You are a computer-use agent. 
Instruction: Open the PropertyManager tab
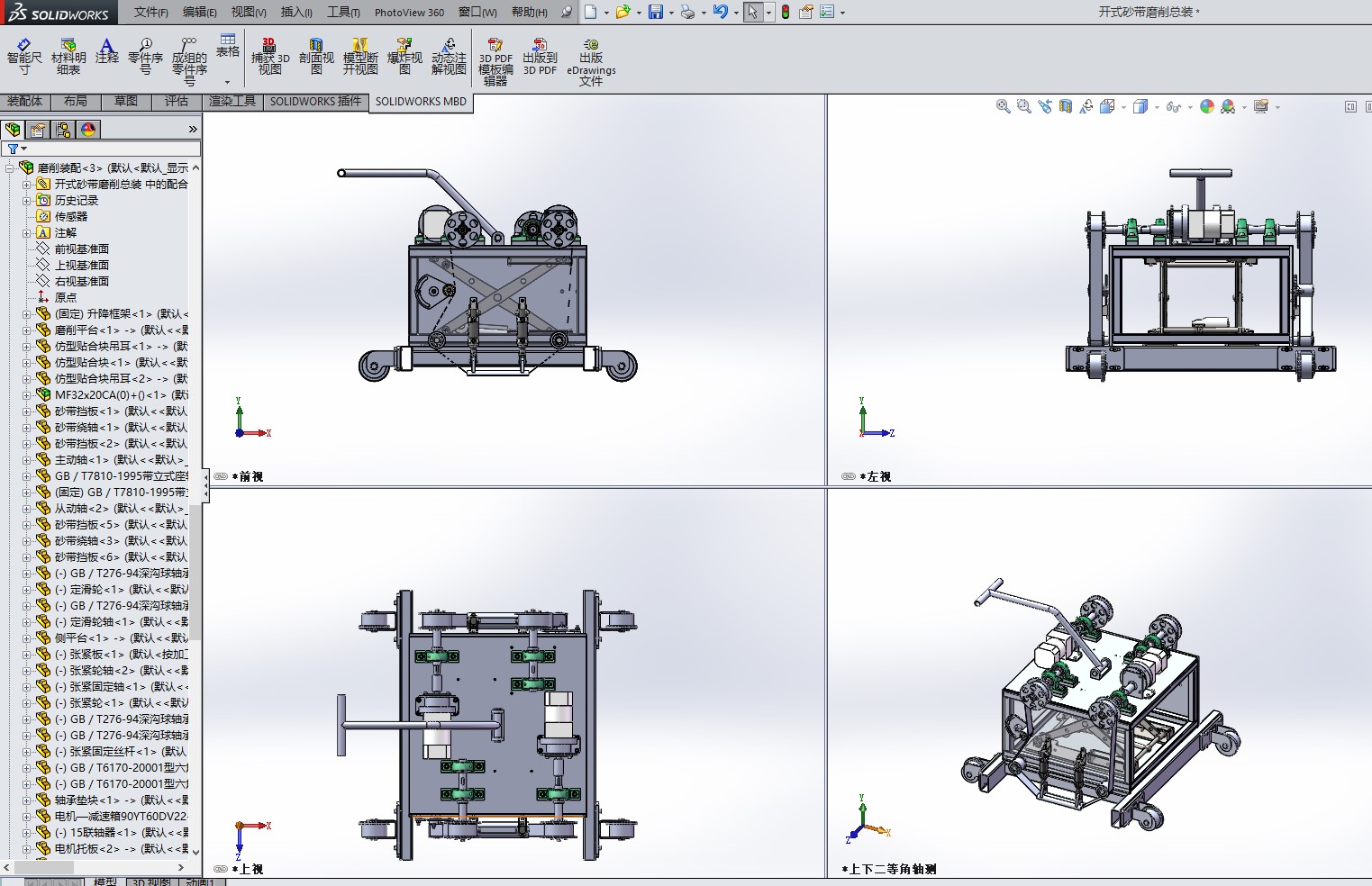[38, 130]
